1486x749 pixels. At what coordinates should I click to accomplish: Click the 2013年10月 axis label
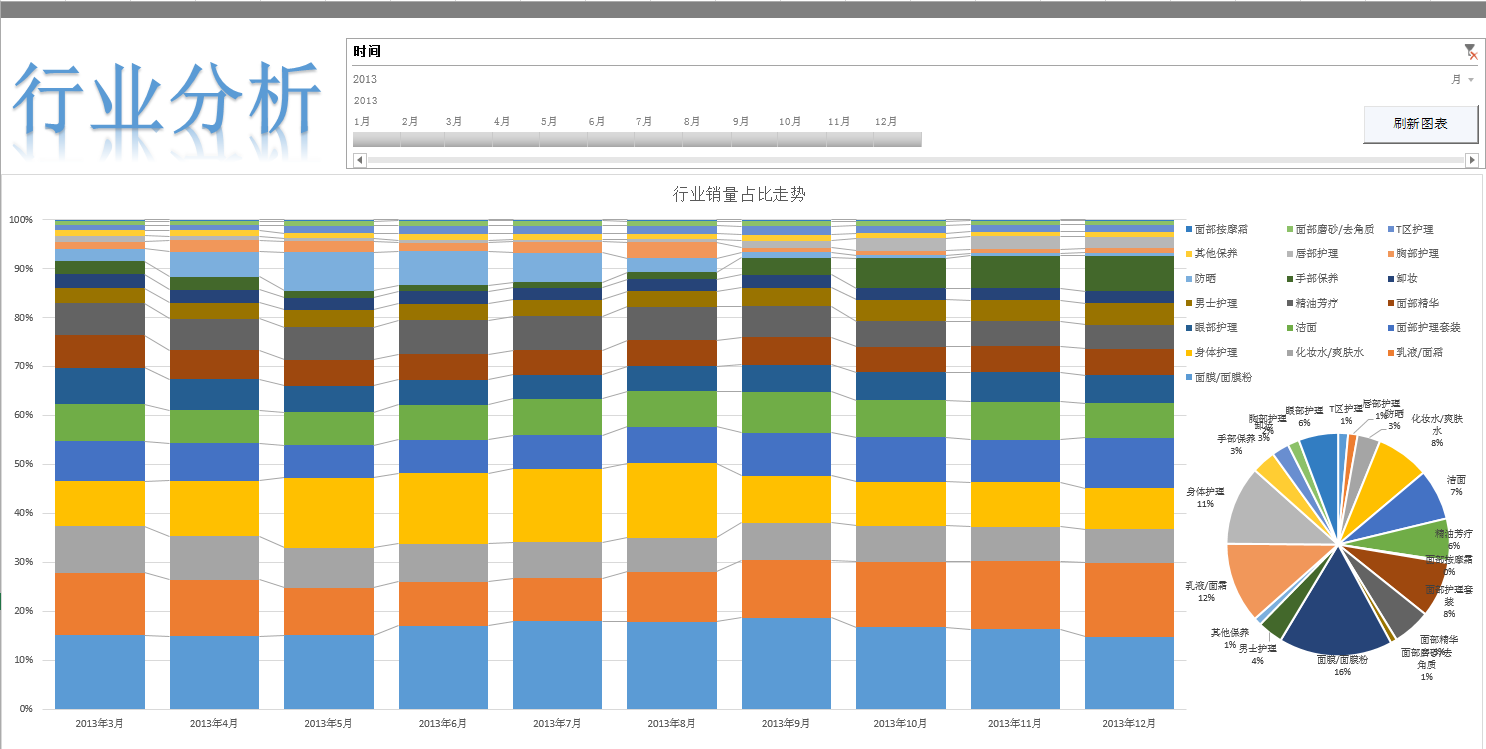pyautogui.click(x=901, y=723)
